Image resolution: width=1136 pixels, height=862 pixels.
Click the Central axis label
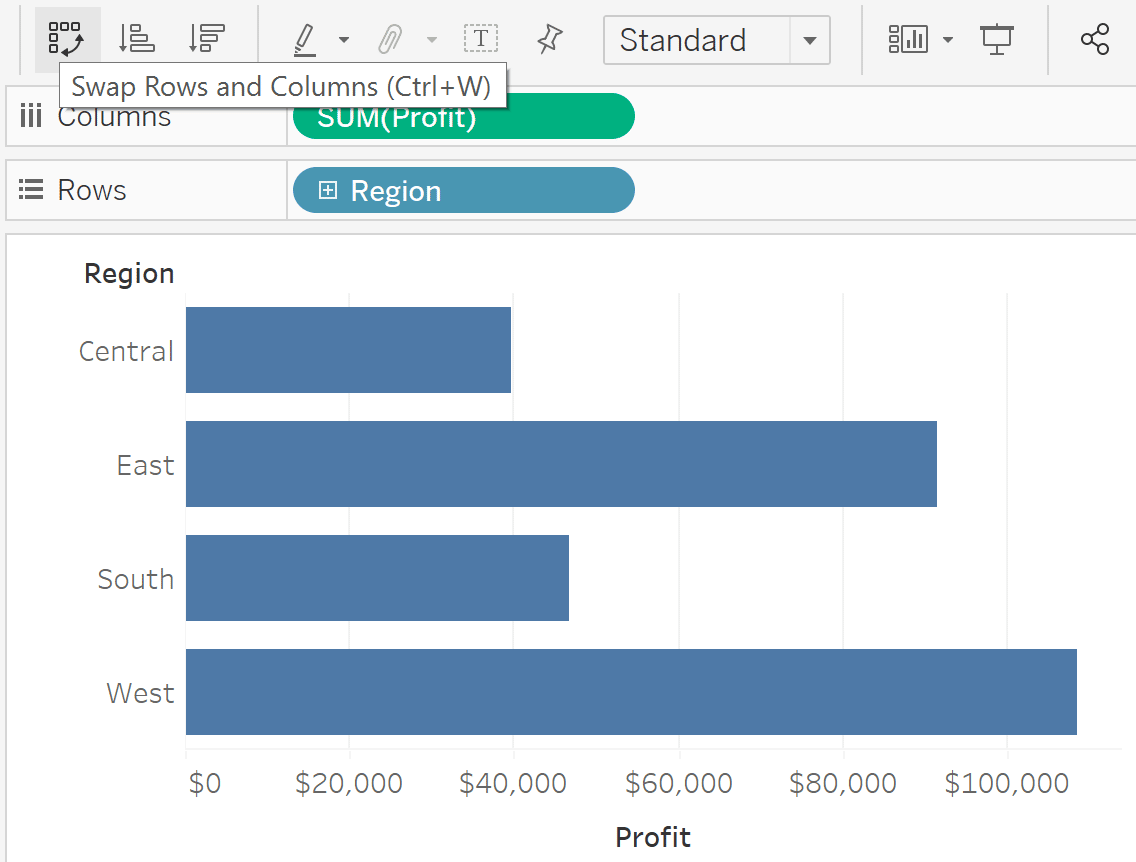(126, 351)
